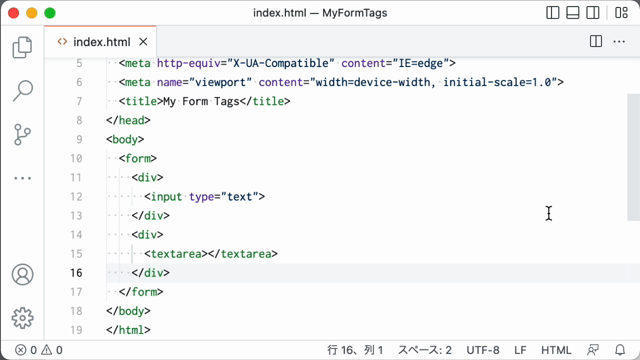Toggle the bottom panel visibility
This screenshot has width=640, height=360.
(x=573, y=13)
